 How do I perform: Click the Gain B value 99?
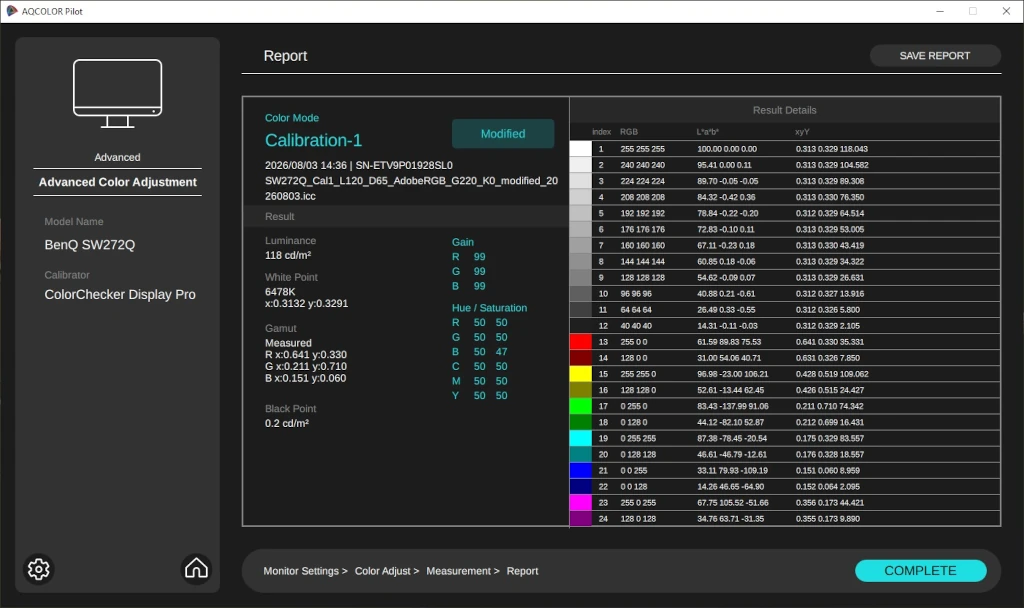(479, 286)
